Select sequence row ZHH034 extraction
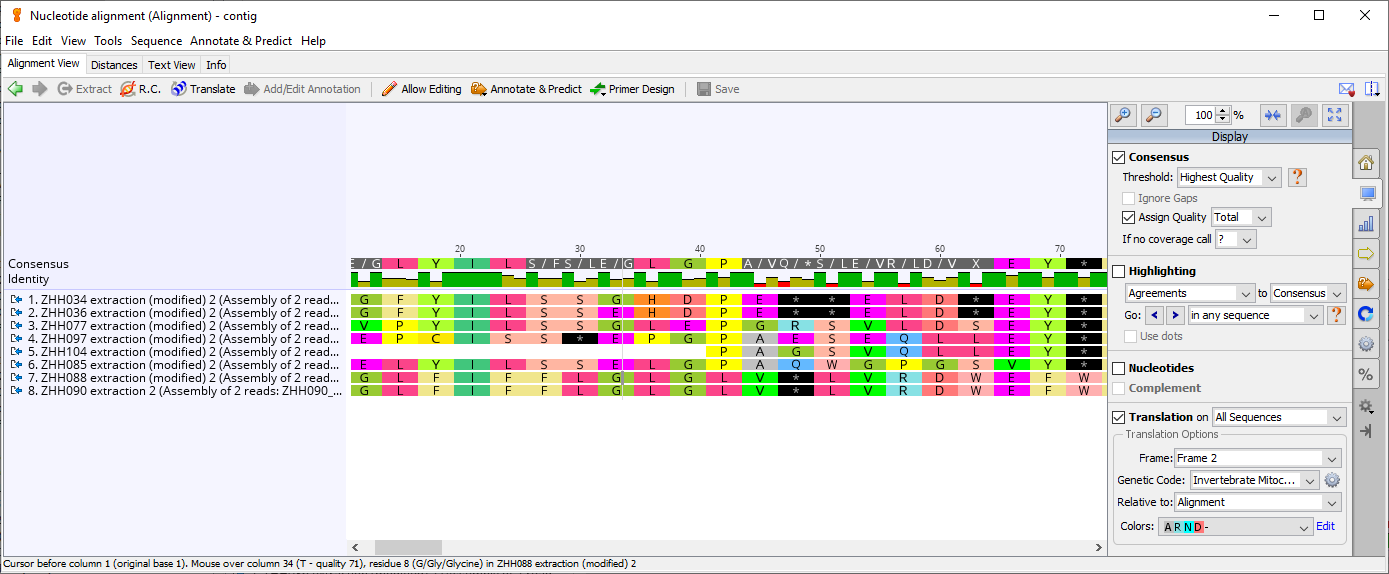This screenshot has width=1389, height=574. (176, 299)
